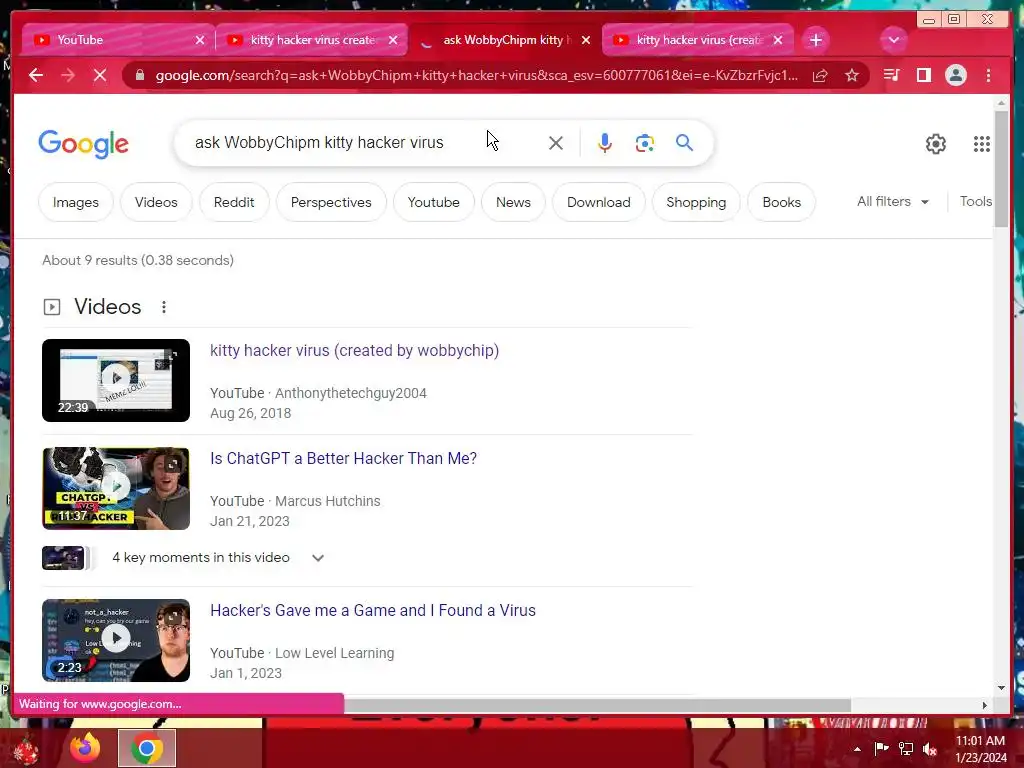The height and width of the screenshot is (768, 1024).
Task: Play the 22:39 kitty hacker video thumbnail
Action: coord(116,380)
